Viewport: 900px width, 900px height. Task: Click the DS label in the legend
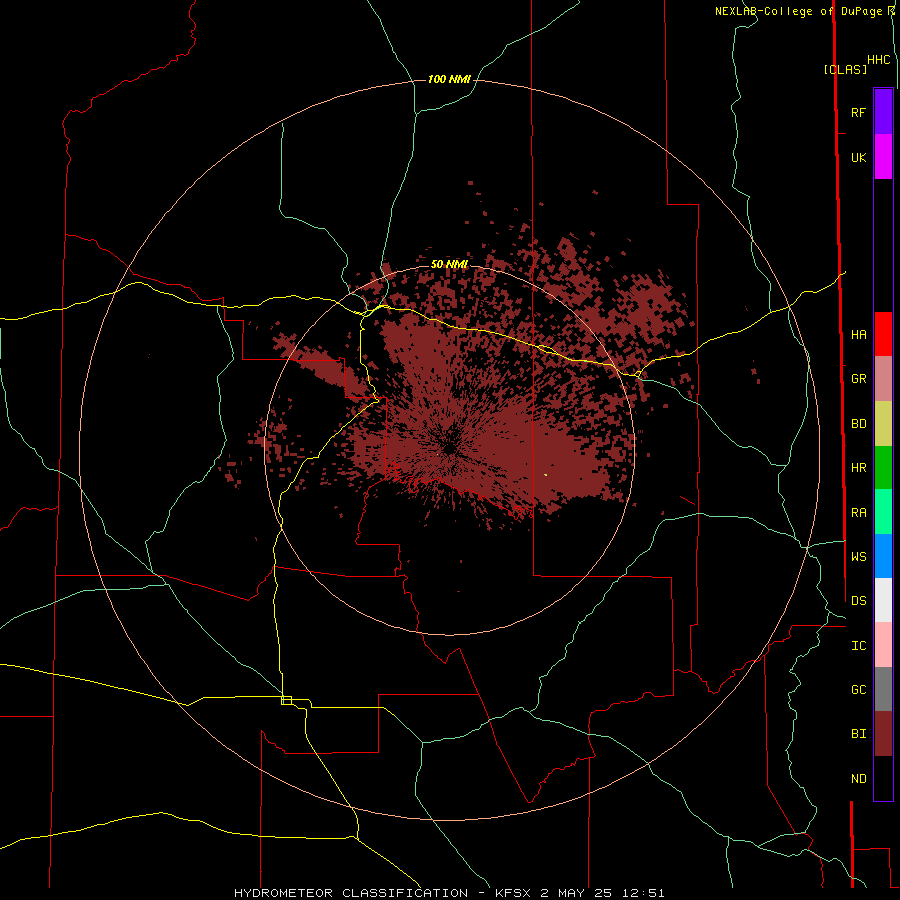858,601
